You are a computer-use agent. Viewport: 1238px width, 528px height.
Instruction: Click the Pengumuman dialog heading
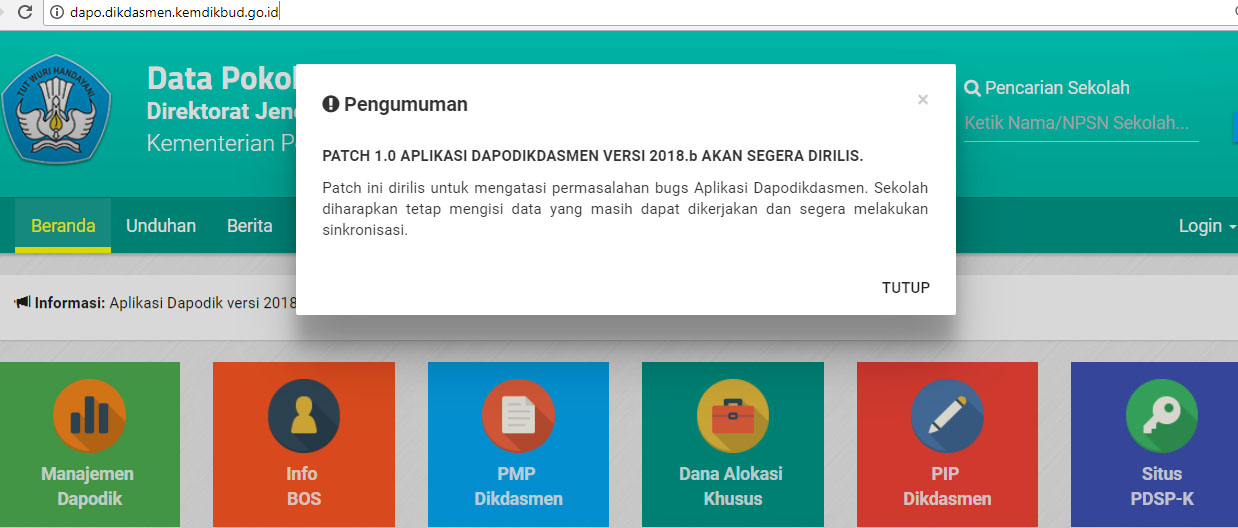406,104
